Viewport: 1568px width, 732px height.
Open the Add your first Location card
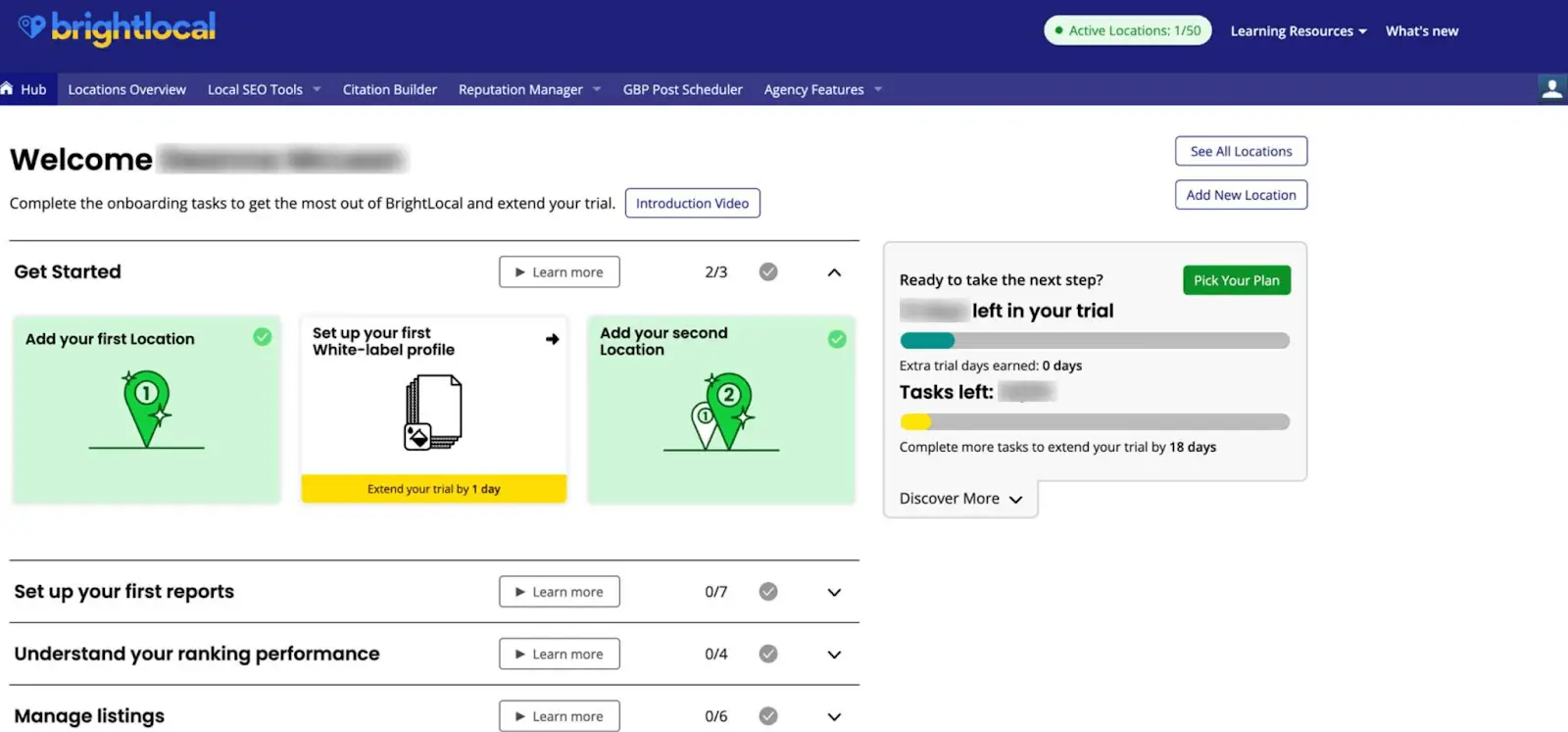click(147, 410)
